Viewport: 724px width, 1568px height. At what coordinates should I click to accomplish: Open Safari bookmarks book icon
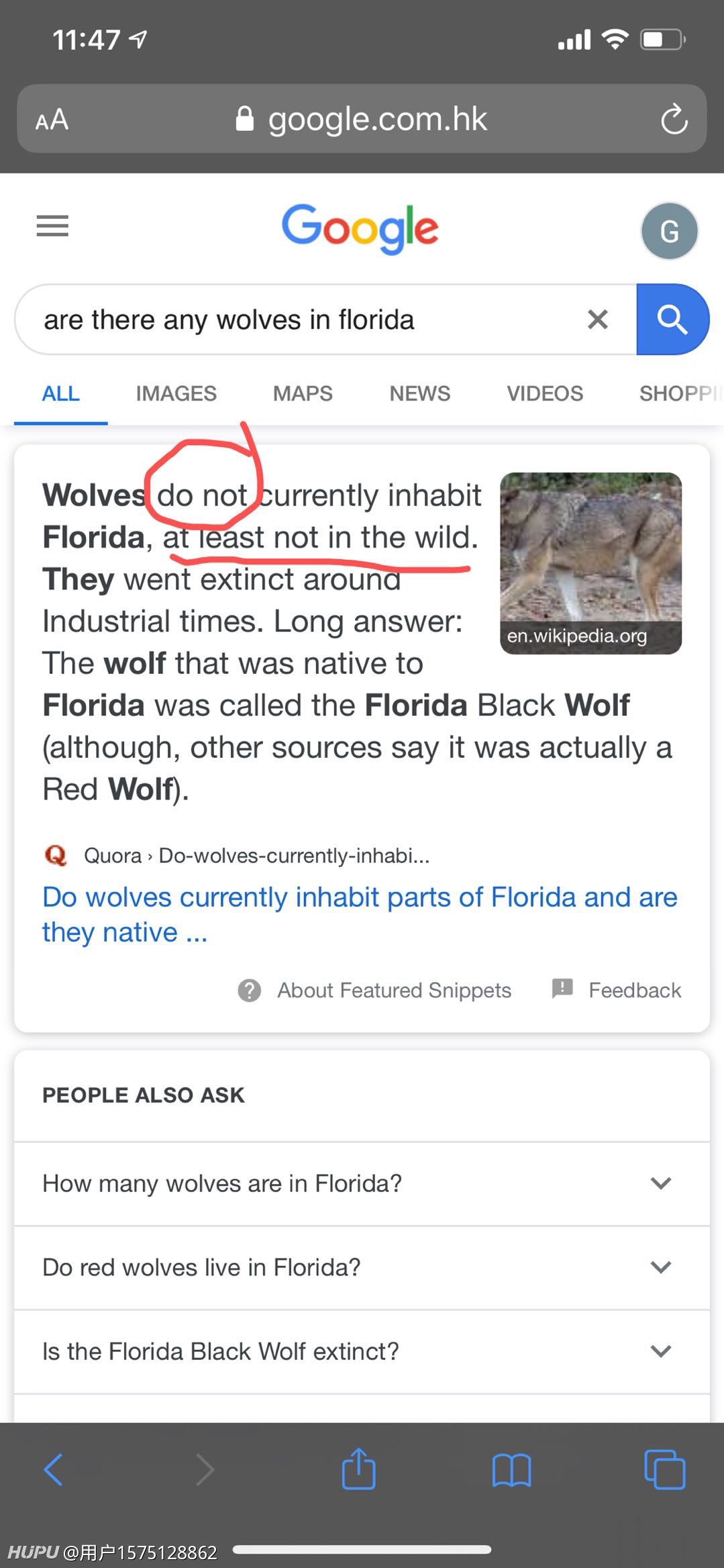(511, 1470)
